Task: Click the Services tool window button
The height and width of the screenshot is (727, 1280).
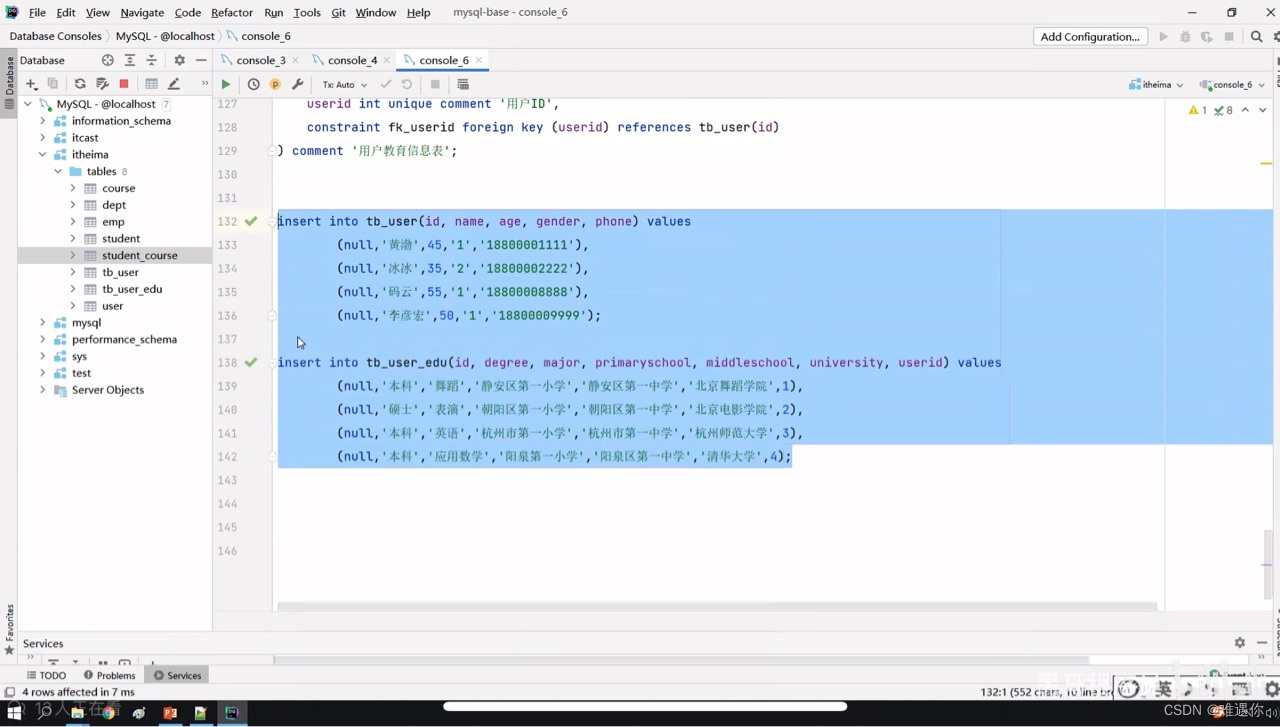Action: point(177,675)
